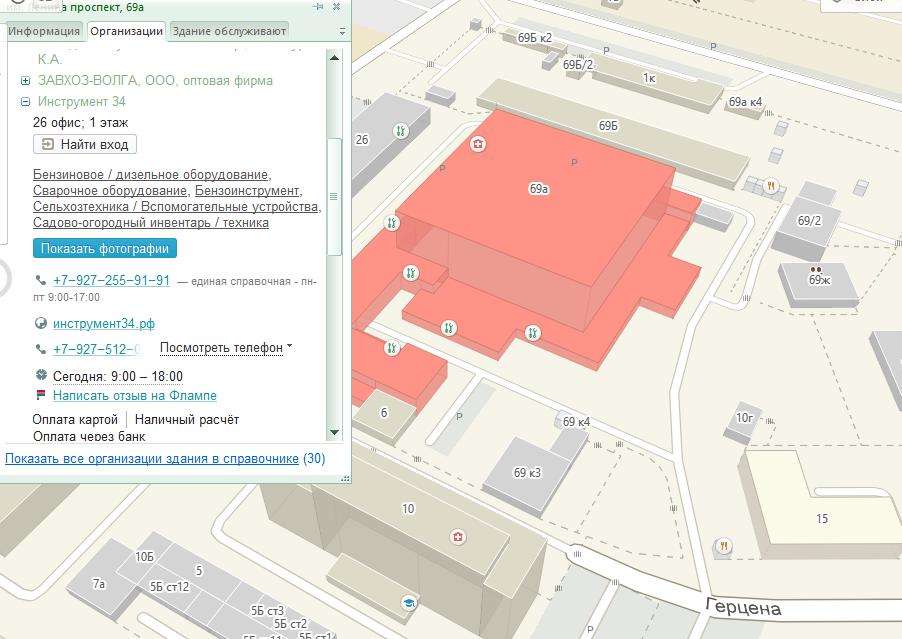The height and width of the screenshot is (639, 902).
Task: Pin the info panel with pushpin icon
Action: point(318,6)
